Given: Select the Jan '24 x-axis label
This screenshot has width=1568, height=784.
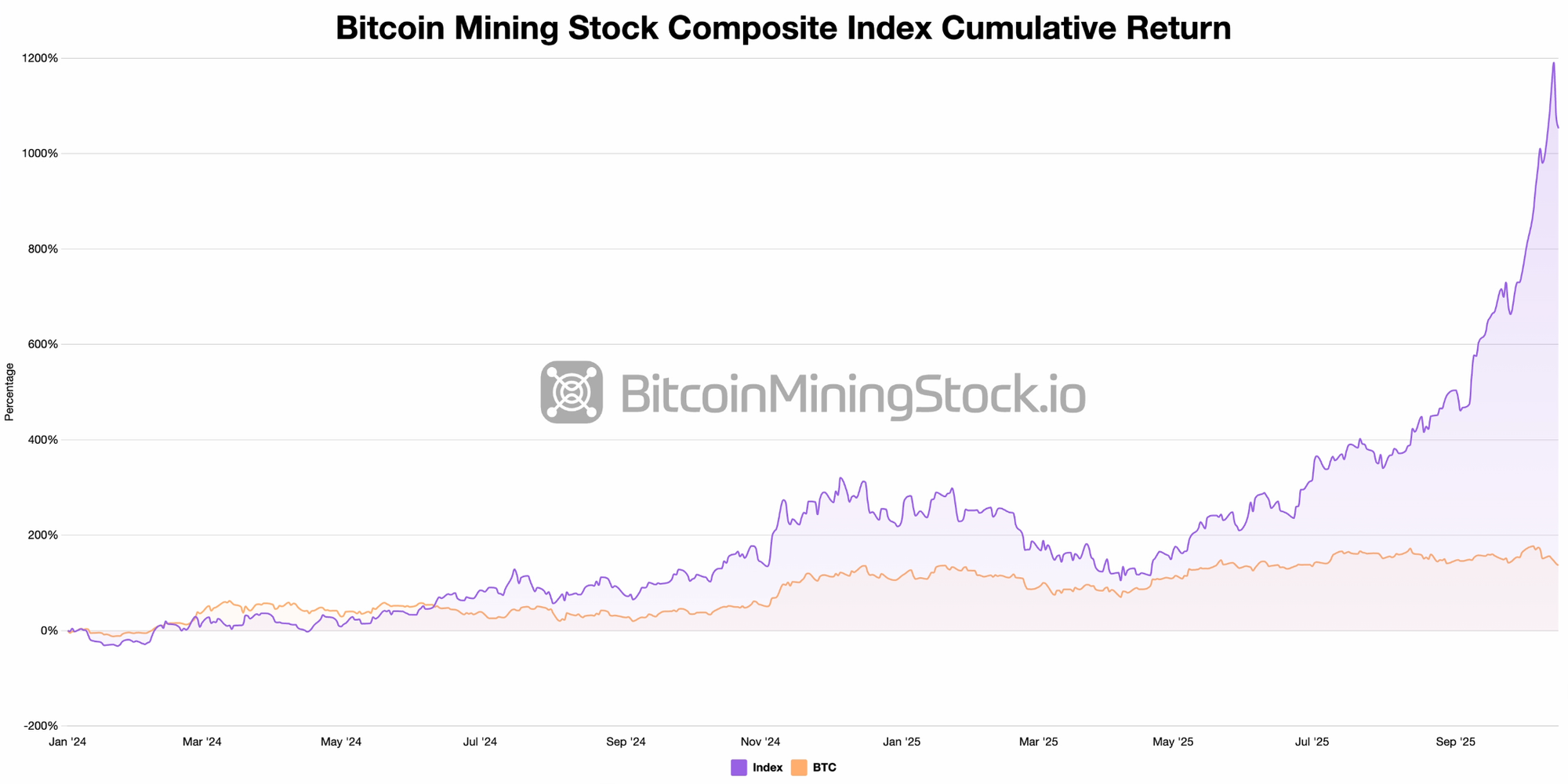Looking at the screenshot, I should pyautogui.click(x=67, y=742).
